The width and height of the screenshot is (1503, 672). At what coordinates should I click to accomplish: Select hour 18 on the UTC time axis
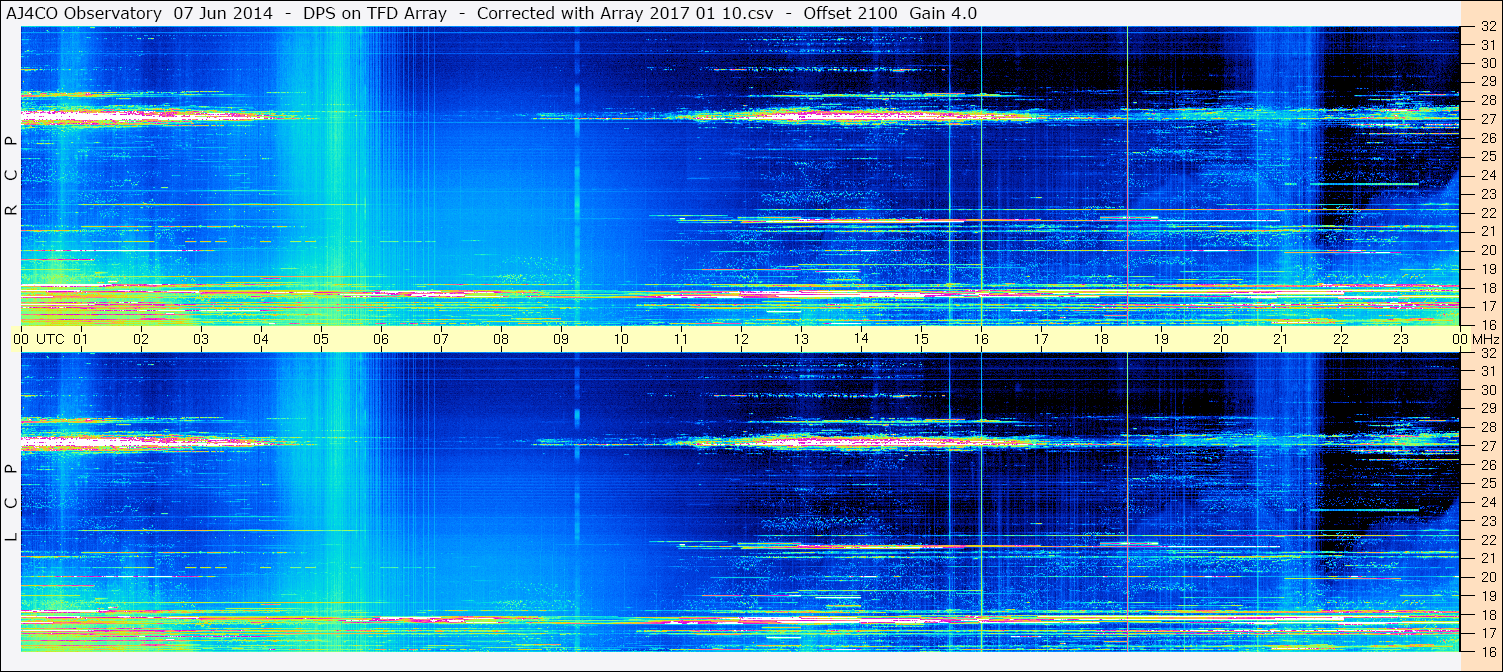pyautogui.click(x=1101, y=339)
